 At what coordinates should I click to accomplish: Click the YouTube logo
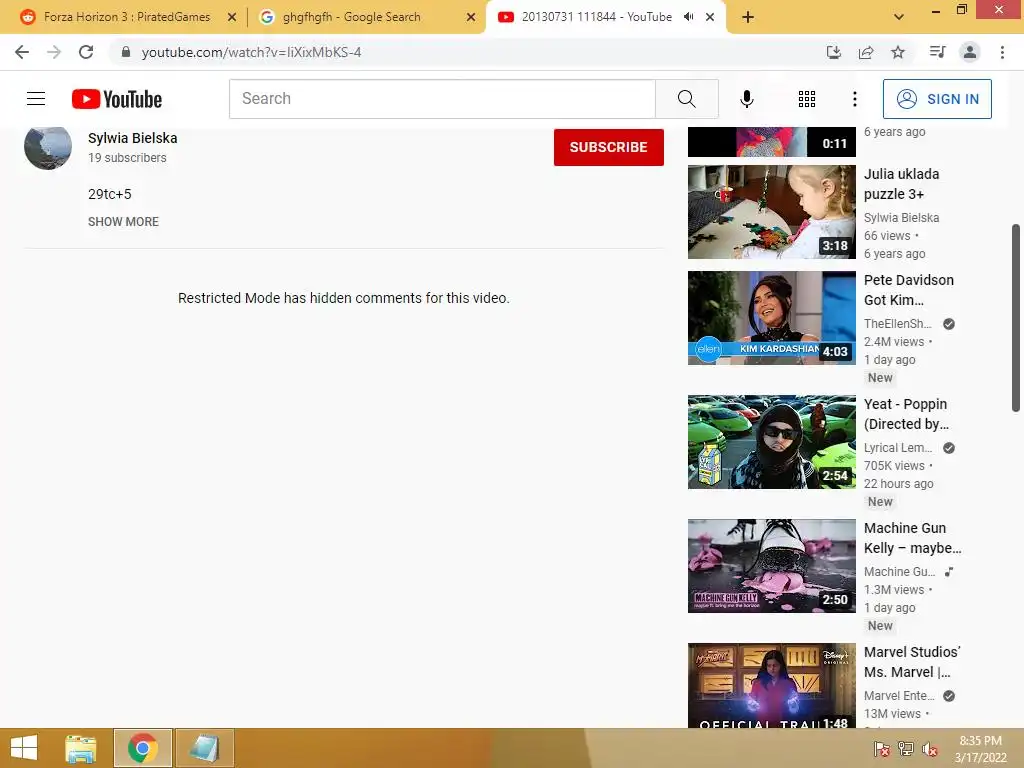[x=117, y=99]
